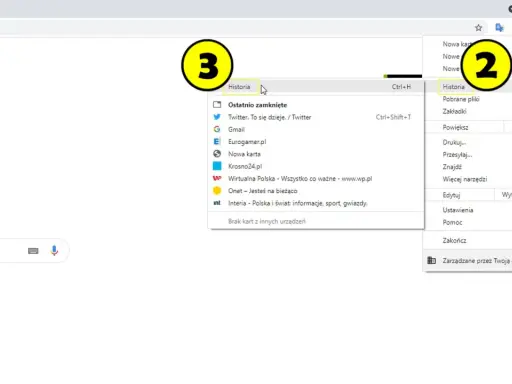Open Historia in the submenu
512x384 pixels.
(316, 87)
